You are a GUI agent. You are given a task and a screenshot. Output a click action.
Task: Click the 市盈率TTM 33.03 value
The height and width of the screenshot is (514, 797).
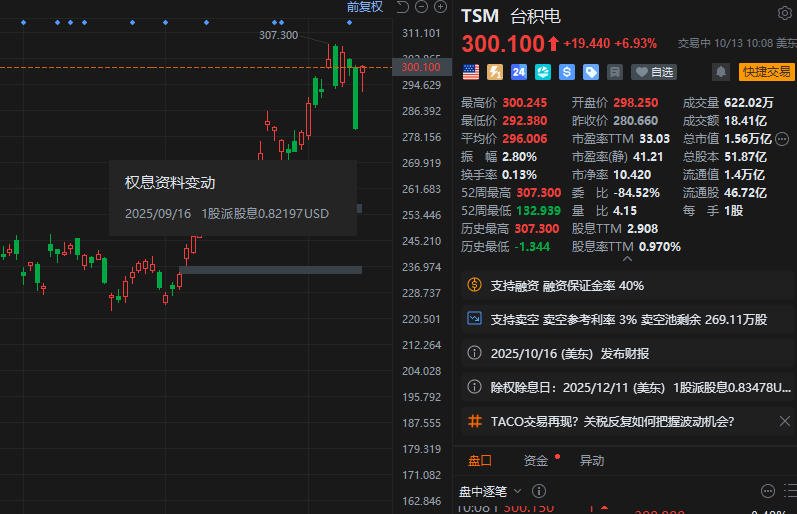(x=655, y=139)
